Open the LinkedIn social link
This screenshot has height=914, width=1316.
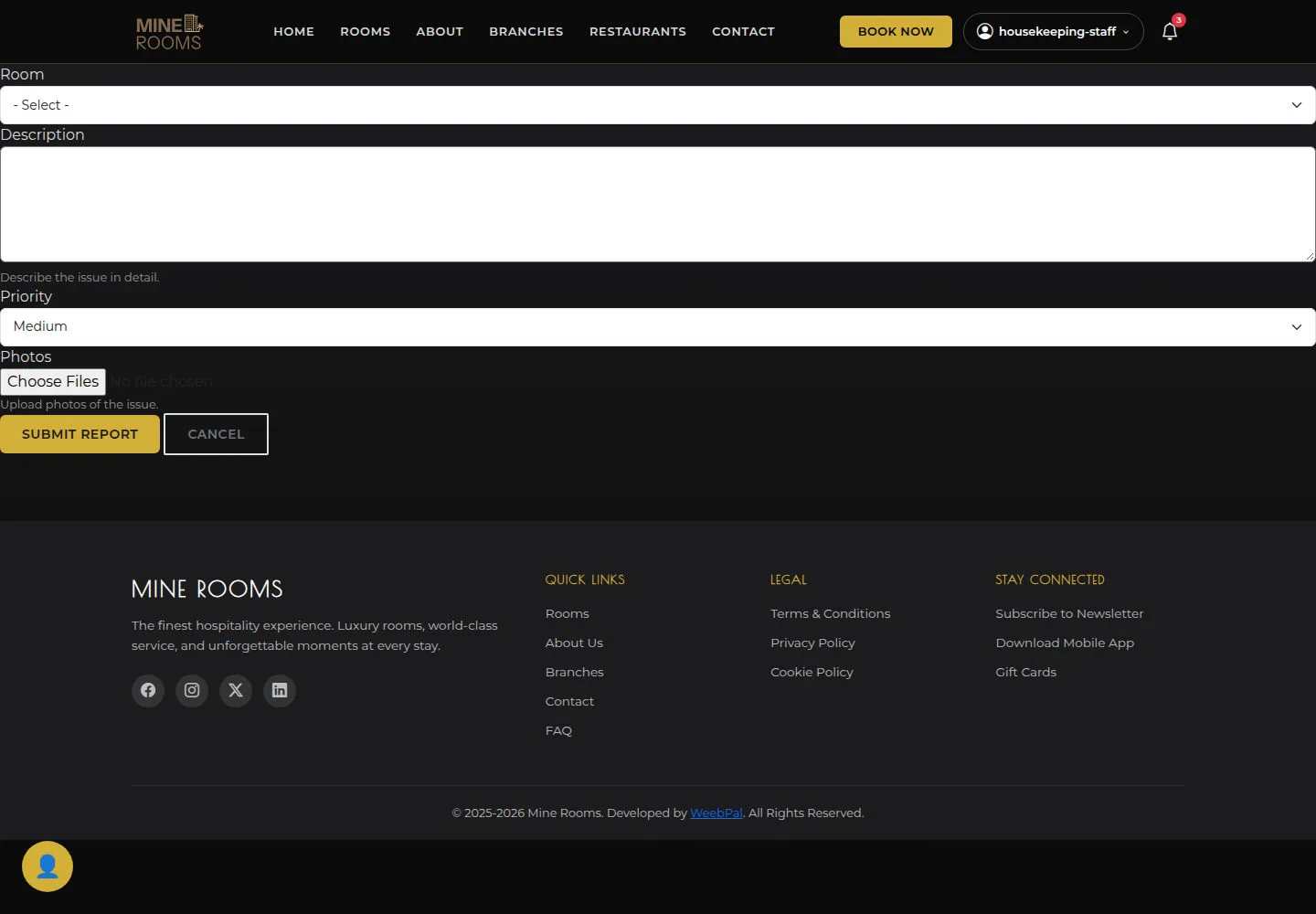click(x=280, y=690)
